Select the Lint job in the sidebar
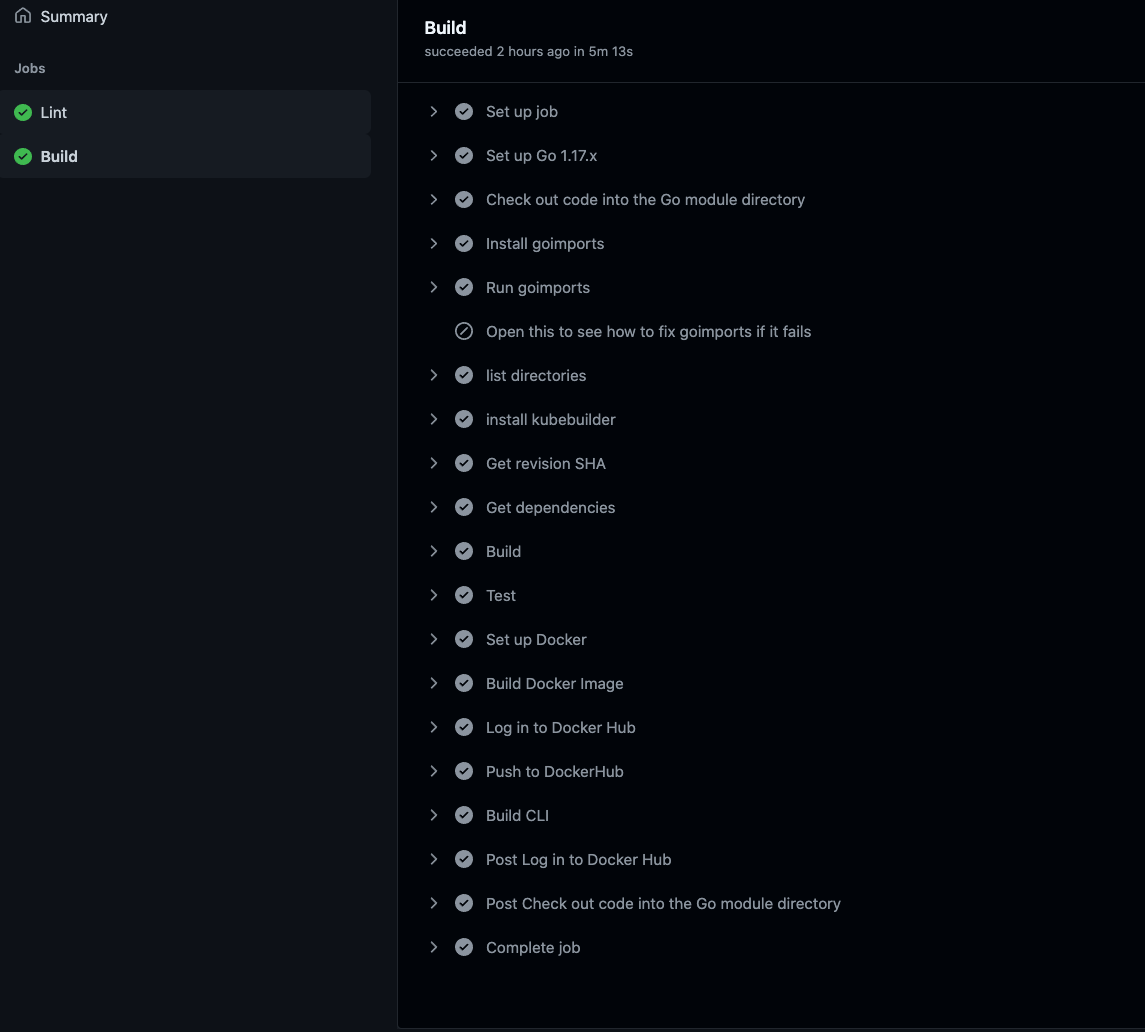 tap(54, 112)
